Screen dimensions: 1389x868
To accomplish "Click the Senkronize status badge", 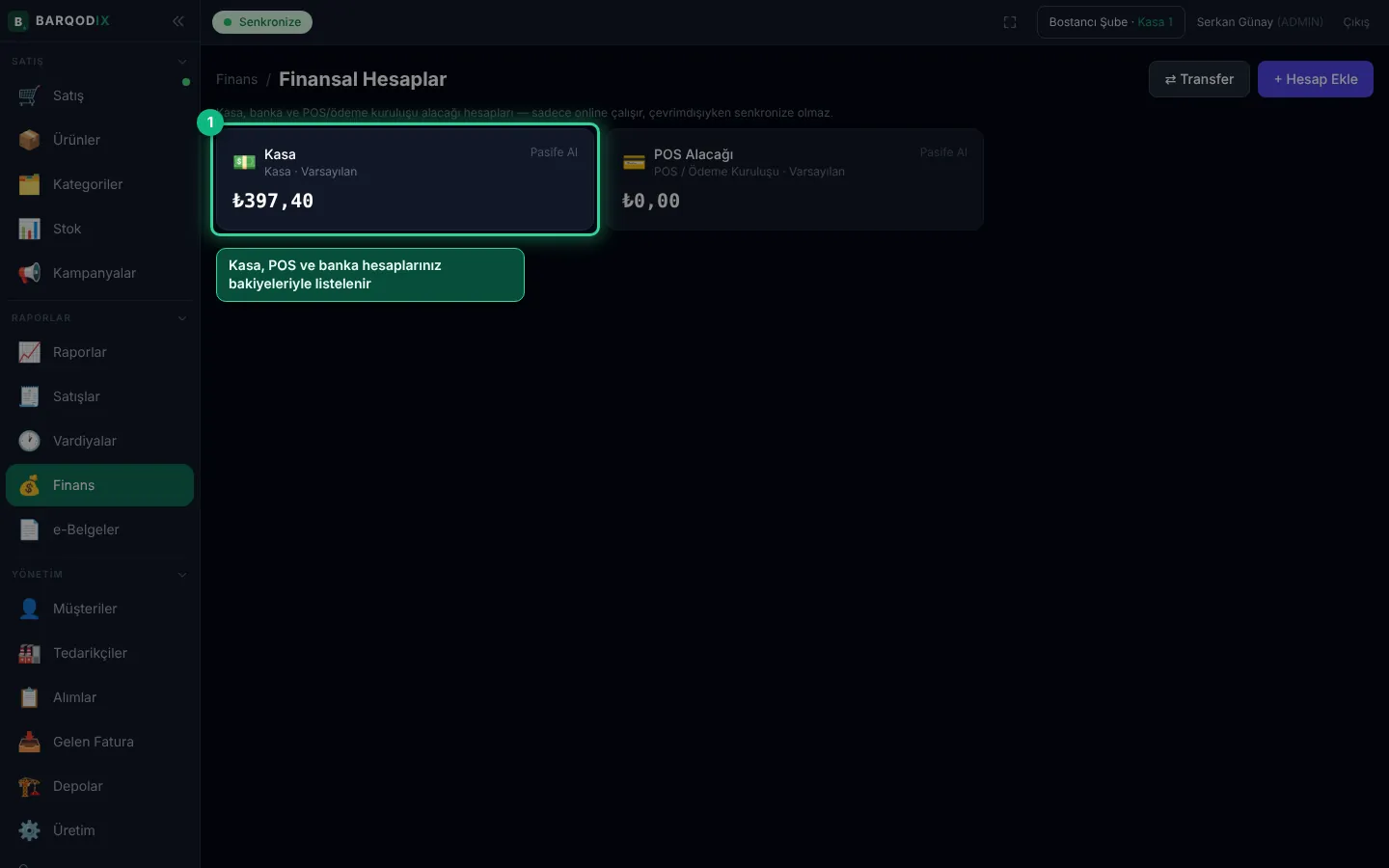I will coord(262,22).
